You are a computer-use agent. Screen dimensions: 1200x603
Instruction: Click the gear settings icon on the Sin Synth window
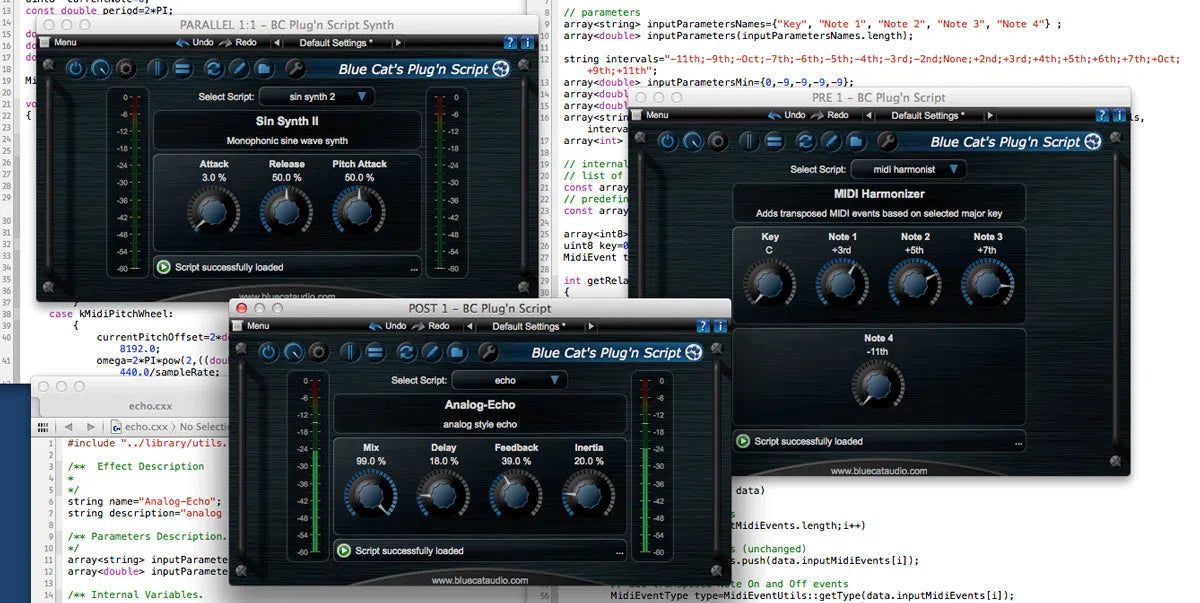coord(124,68)
